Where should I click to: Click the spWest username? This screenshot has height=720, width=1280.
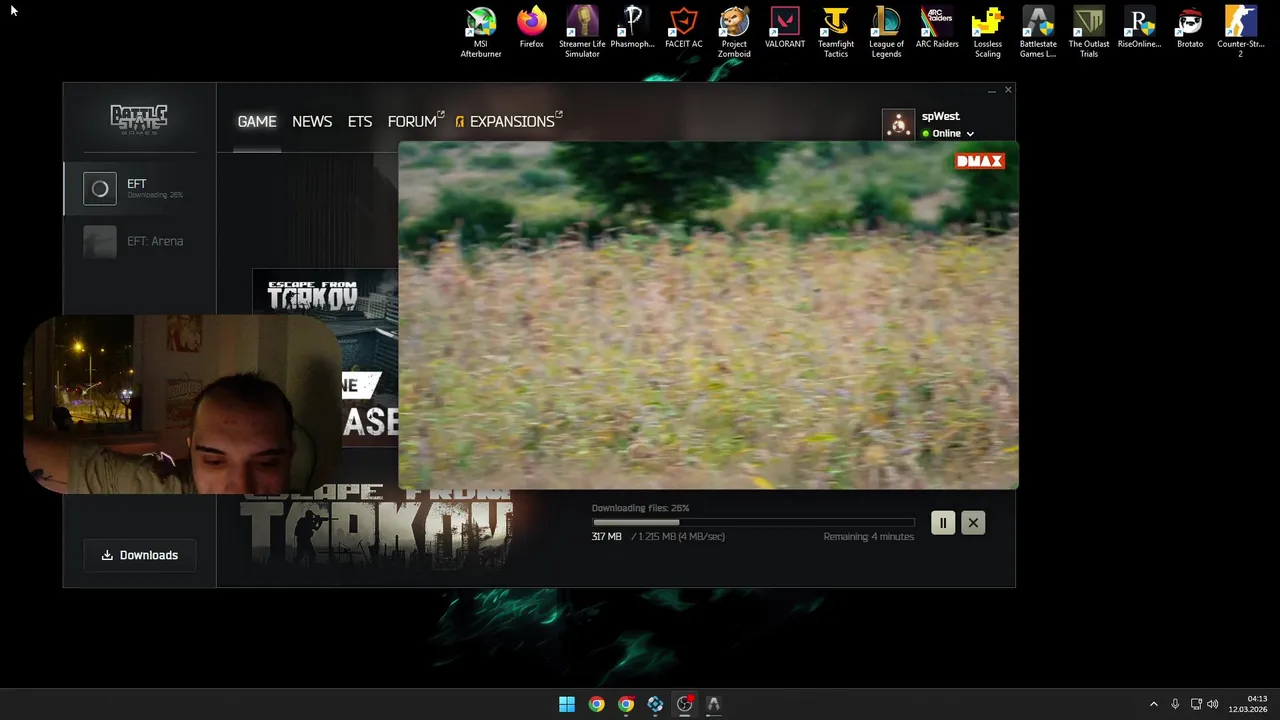[x=941, y=116]
